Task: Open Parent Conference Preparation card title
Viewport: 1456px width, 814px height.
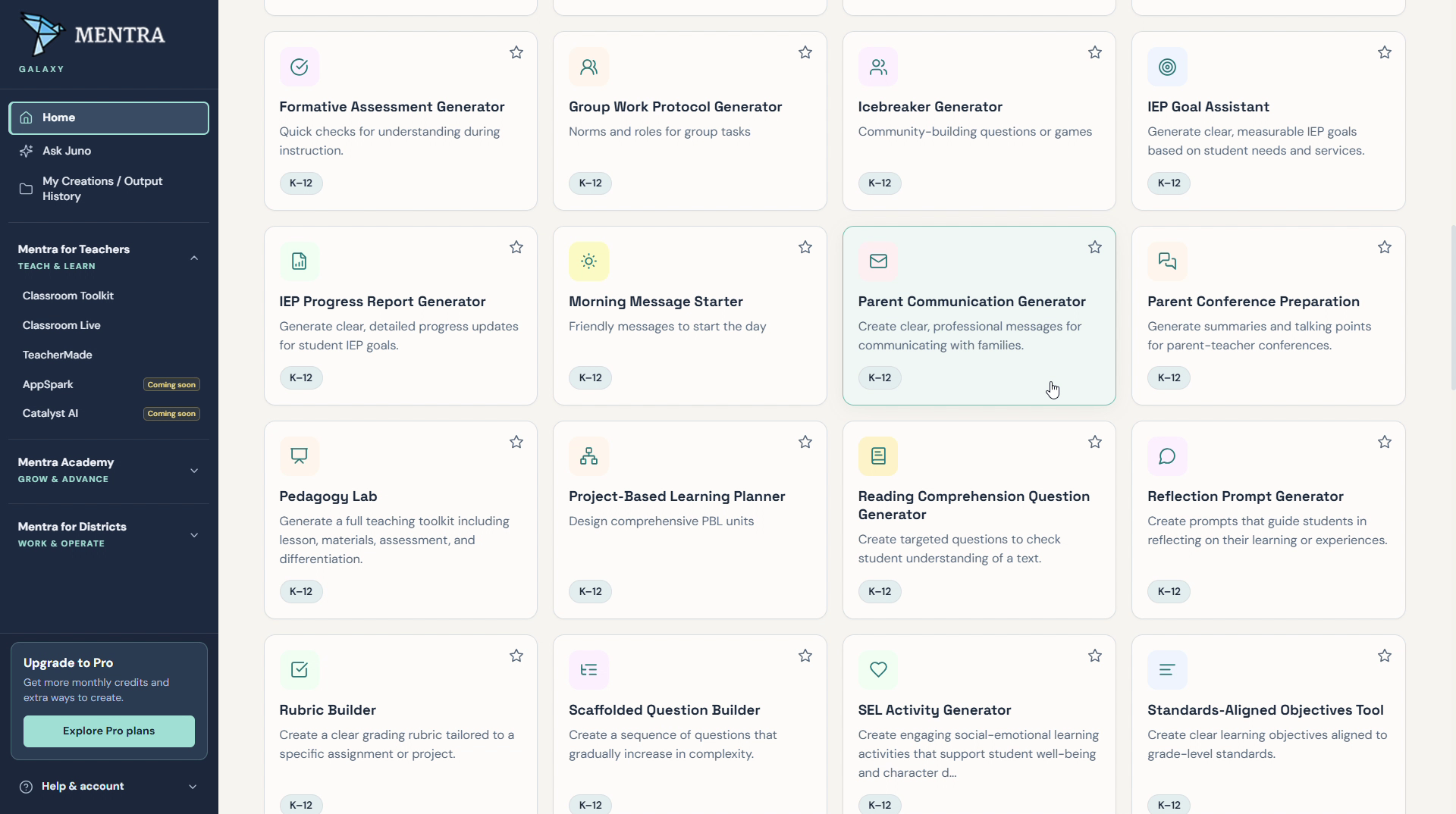Action: pyautogui.click(x=1253, y=302)
